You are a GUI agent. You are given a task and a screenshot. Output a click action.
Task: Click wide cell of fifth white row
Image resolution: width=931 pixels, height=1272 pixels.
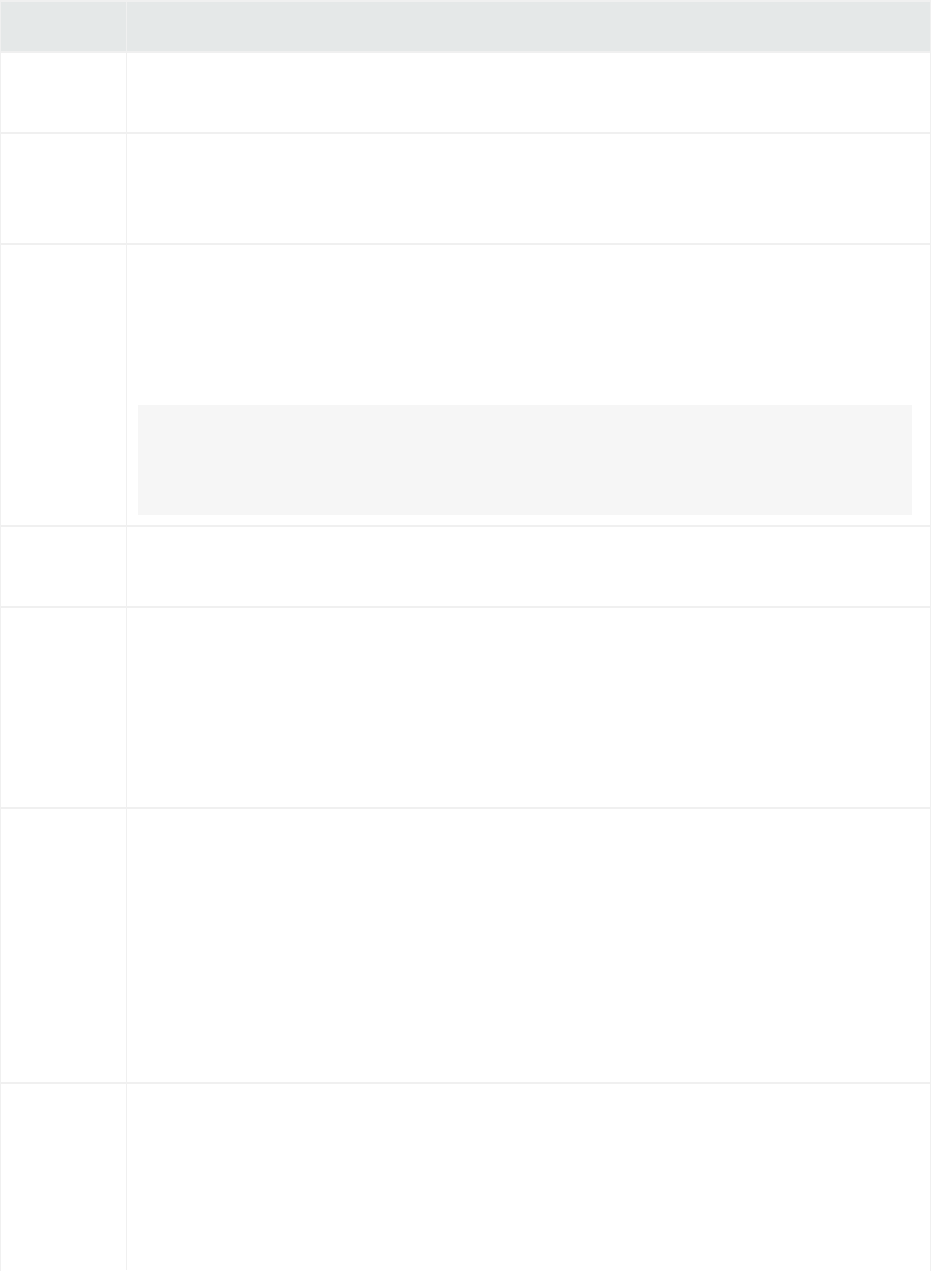tap(528, 707)
